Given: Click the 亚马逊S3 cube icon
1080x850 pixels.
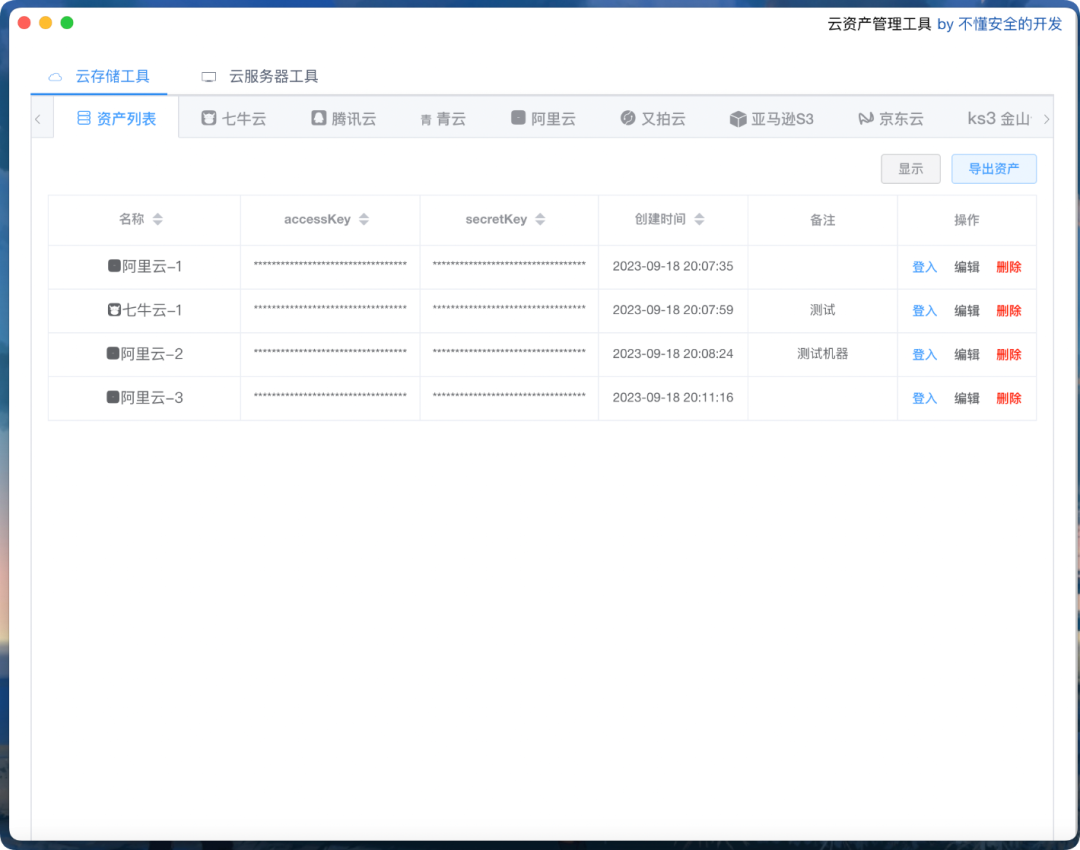Looking at the screenshot, I should tap(738, 118).
